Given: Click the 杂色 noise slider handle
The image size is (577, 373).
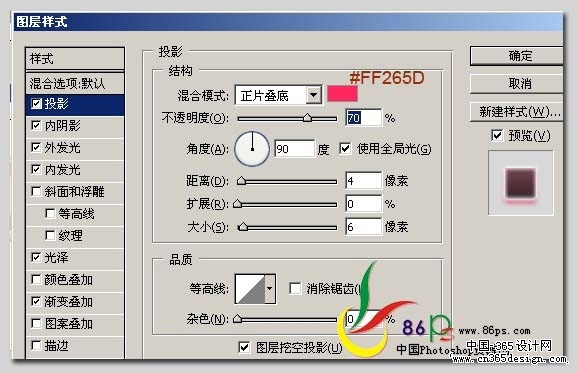Looking at the screenshot, I should tap(238, 319).
